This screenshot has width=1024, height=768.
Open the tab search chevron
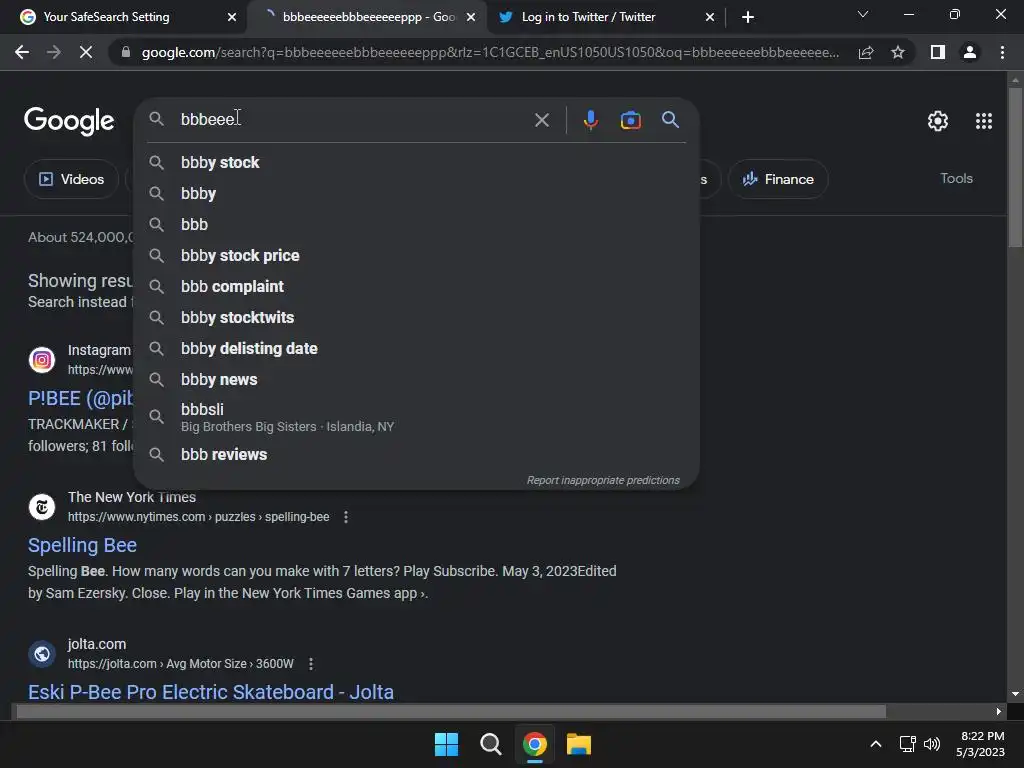point(863,14)
